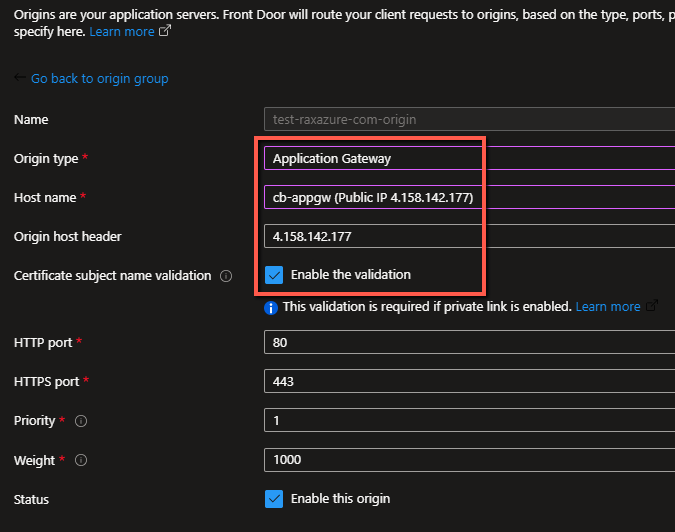Viewport: 675px width, 532px height.
Task: Open Learn more link about private link validation
Action: (x=608, y=306)
